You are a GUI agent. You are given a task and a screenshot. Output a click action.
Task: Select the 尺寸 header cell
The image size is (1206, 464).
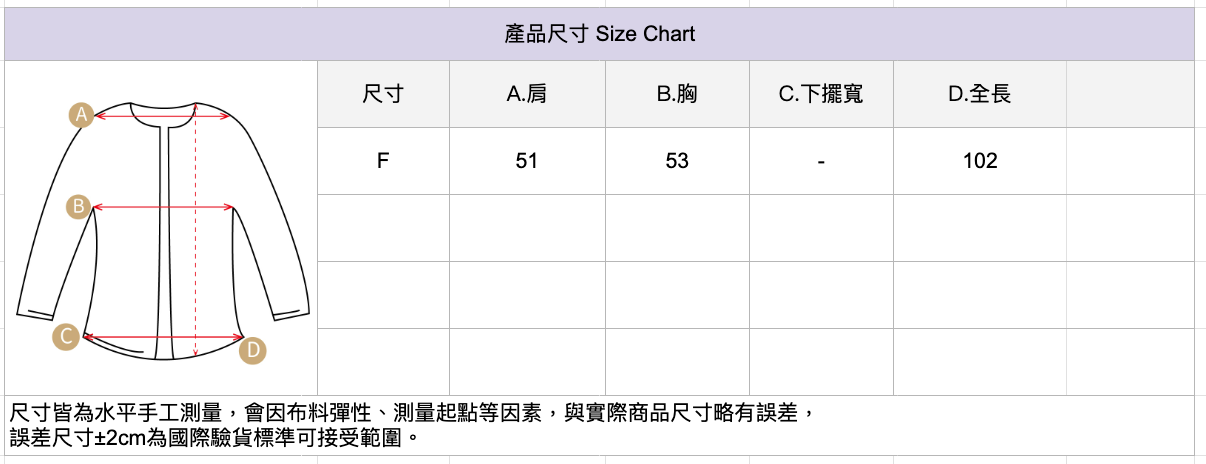point(383,94)
